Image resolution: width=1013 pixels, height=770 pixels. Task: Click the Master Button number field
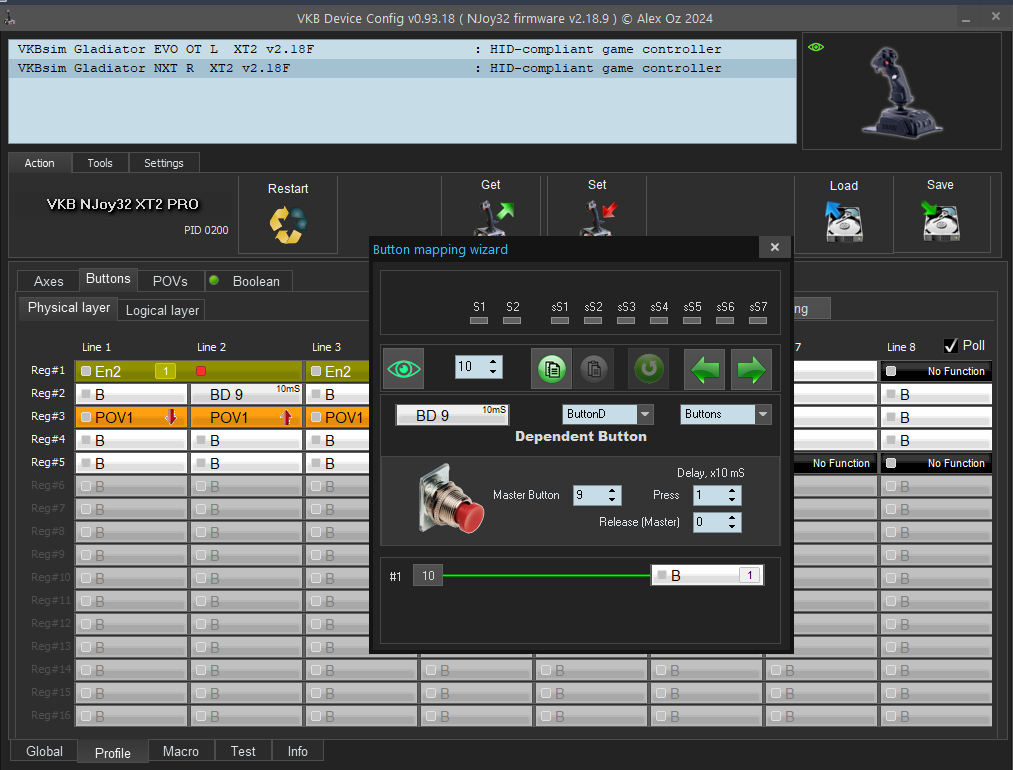[589, 495]
